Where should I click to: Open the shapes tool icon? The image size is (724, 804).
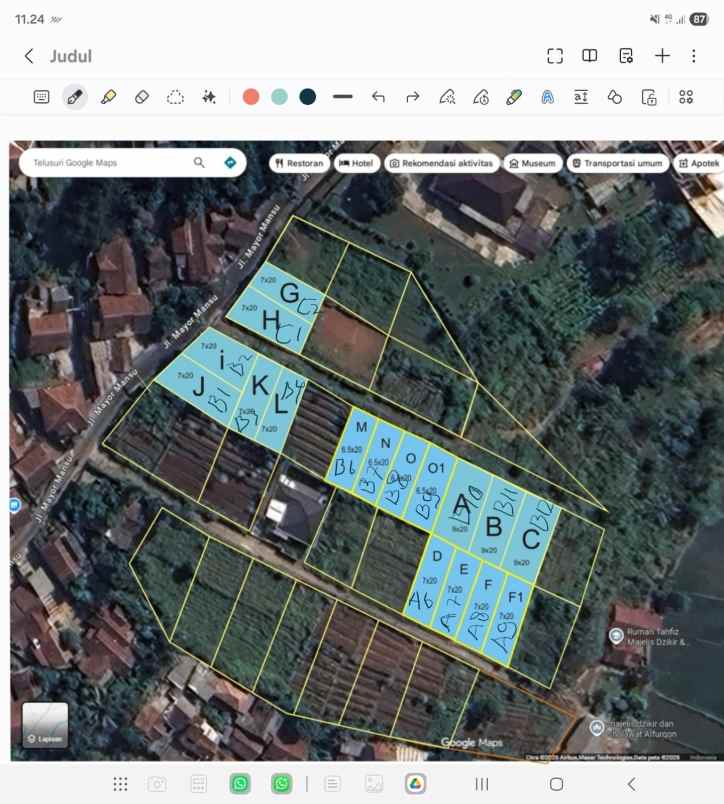614,97
